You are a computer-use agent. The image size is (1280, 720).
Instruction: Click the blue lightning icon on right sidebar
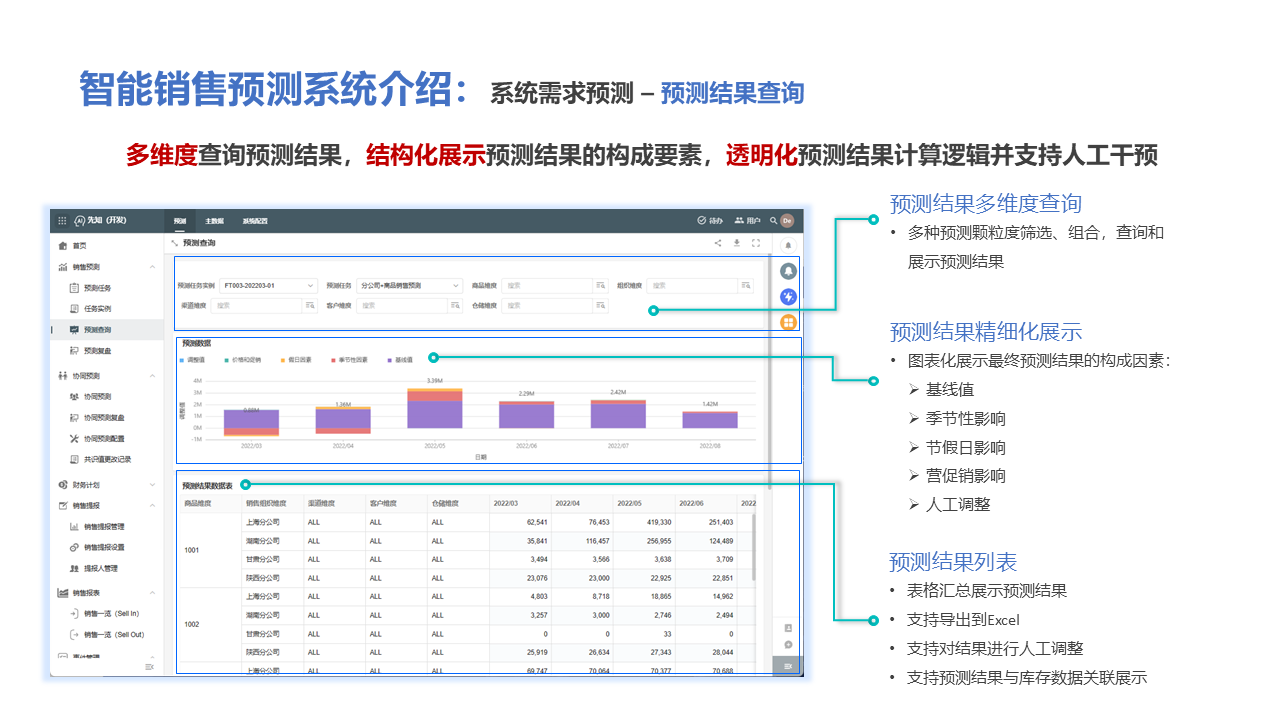coord(788,296)
